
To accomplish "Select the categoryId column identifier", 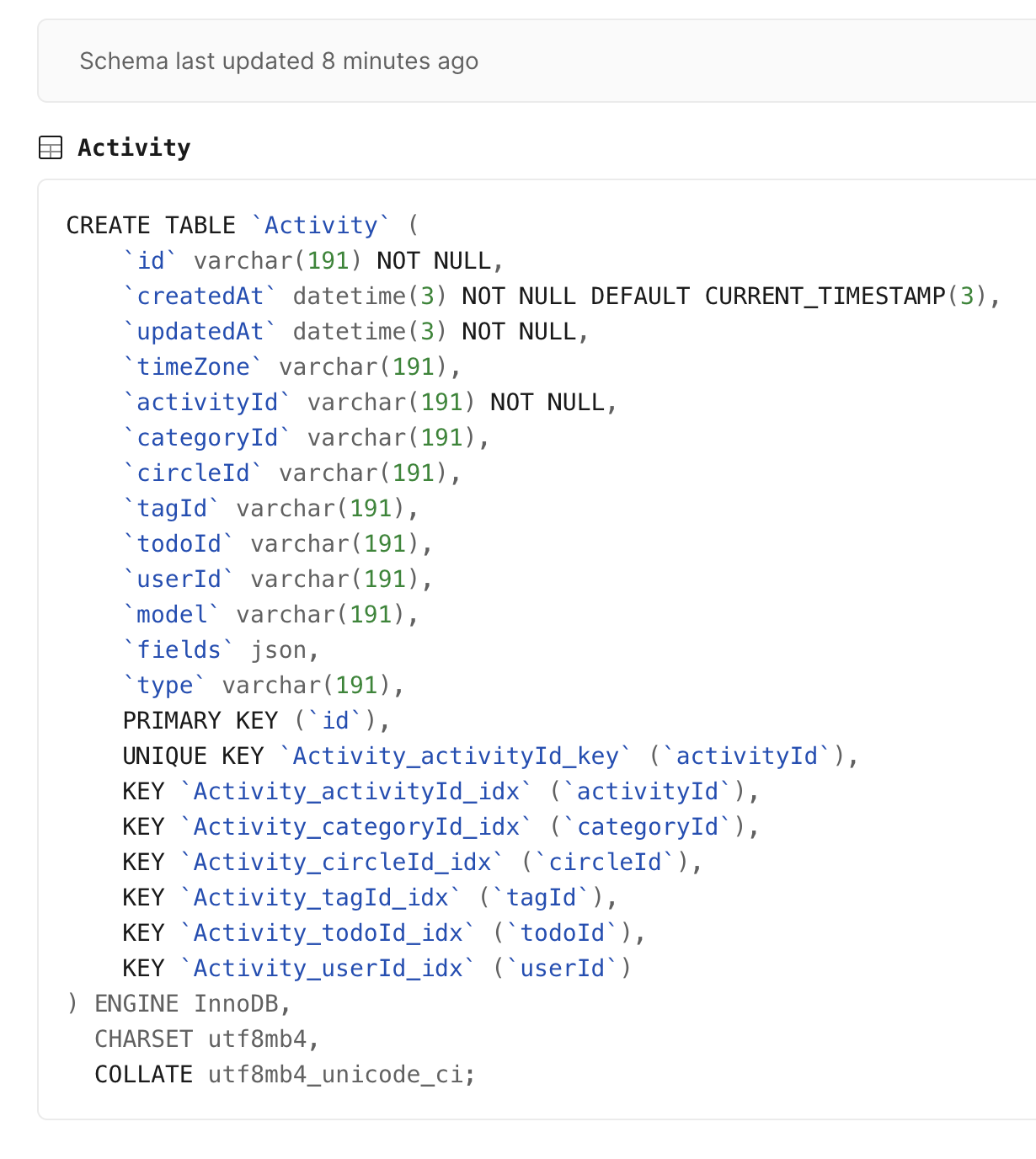I will coord(206,437).
